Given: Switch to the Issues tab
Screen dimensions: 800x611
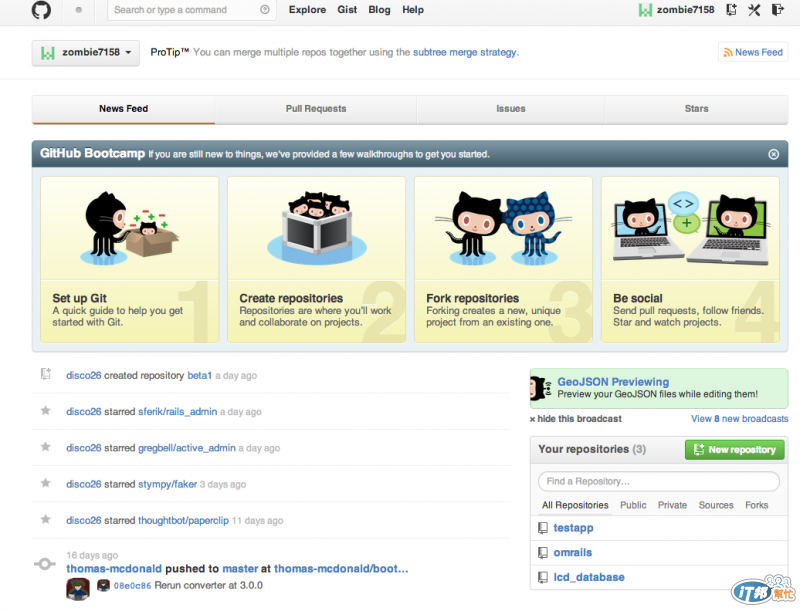Looking at the screenshot, I should pos(511,109).
